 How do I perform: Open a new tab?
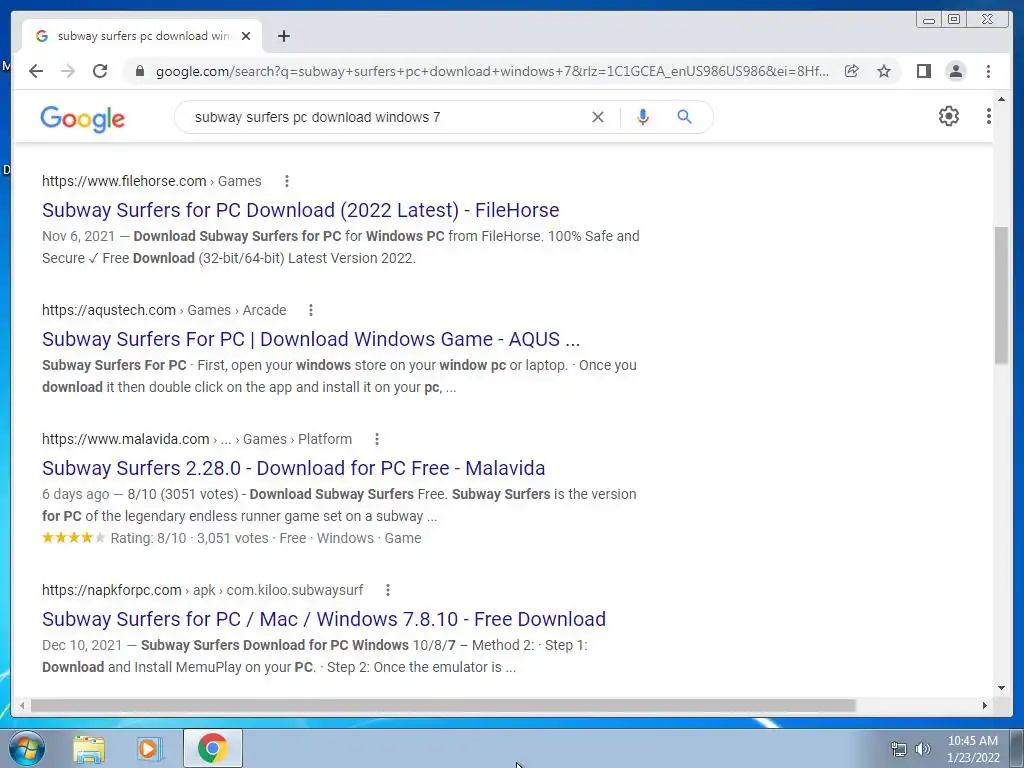click(283, 36)
